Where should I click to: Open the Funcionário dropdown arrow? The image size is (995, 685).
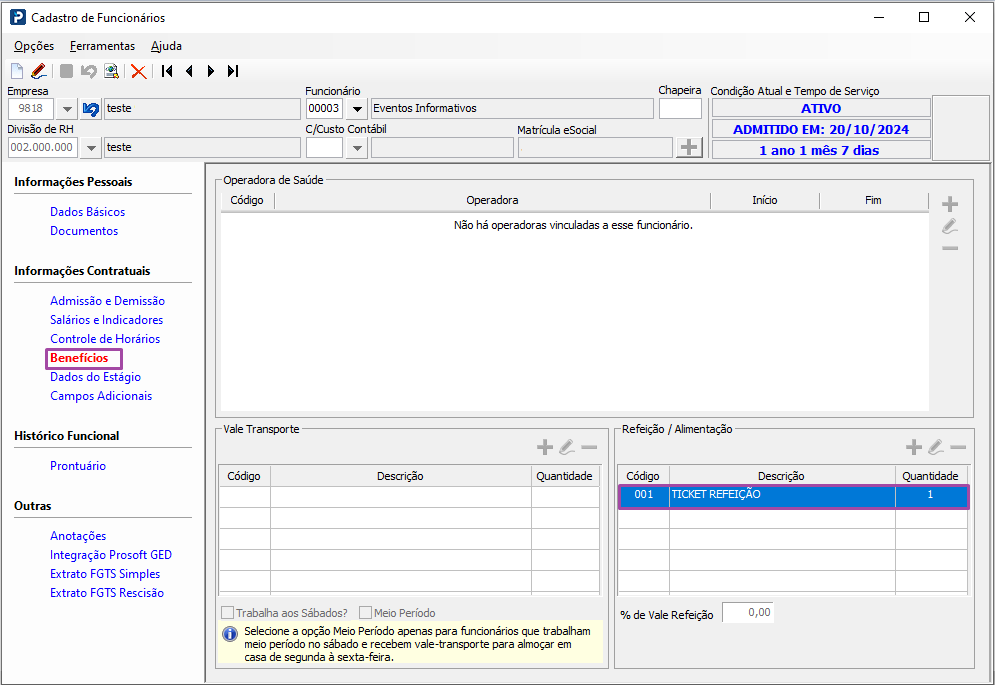coord(357,109)
